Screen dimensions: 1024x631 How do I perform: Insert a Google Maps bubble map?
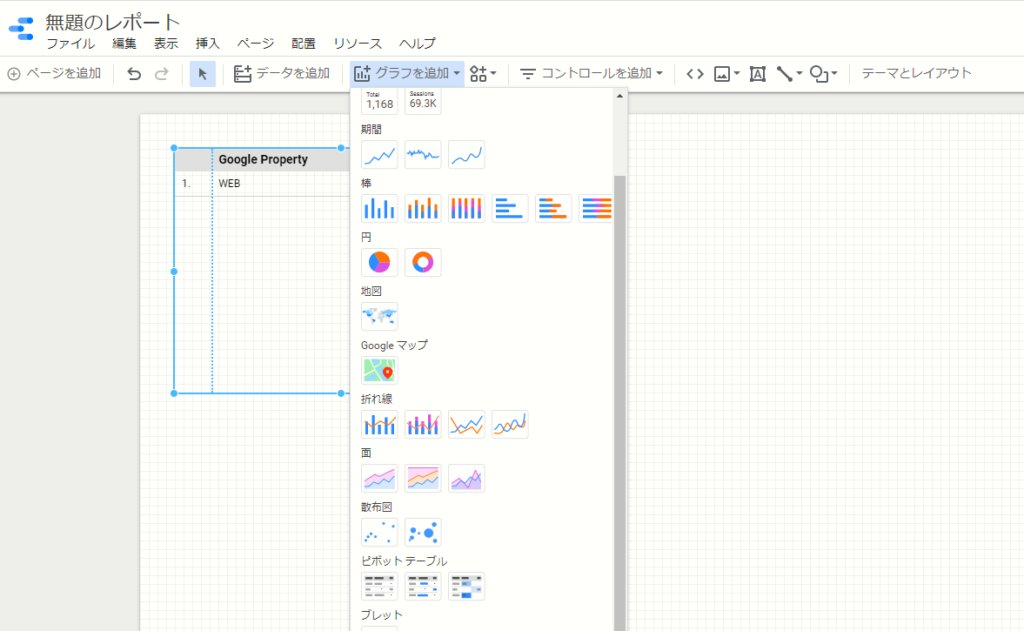pos(379,370)
